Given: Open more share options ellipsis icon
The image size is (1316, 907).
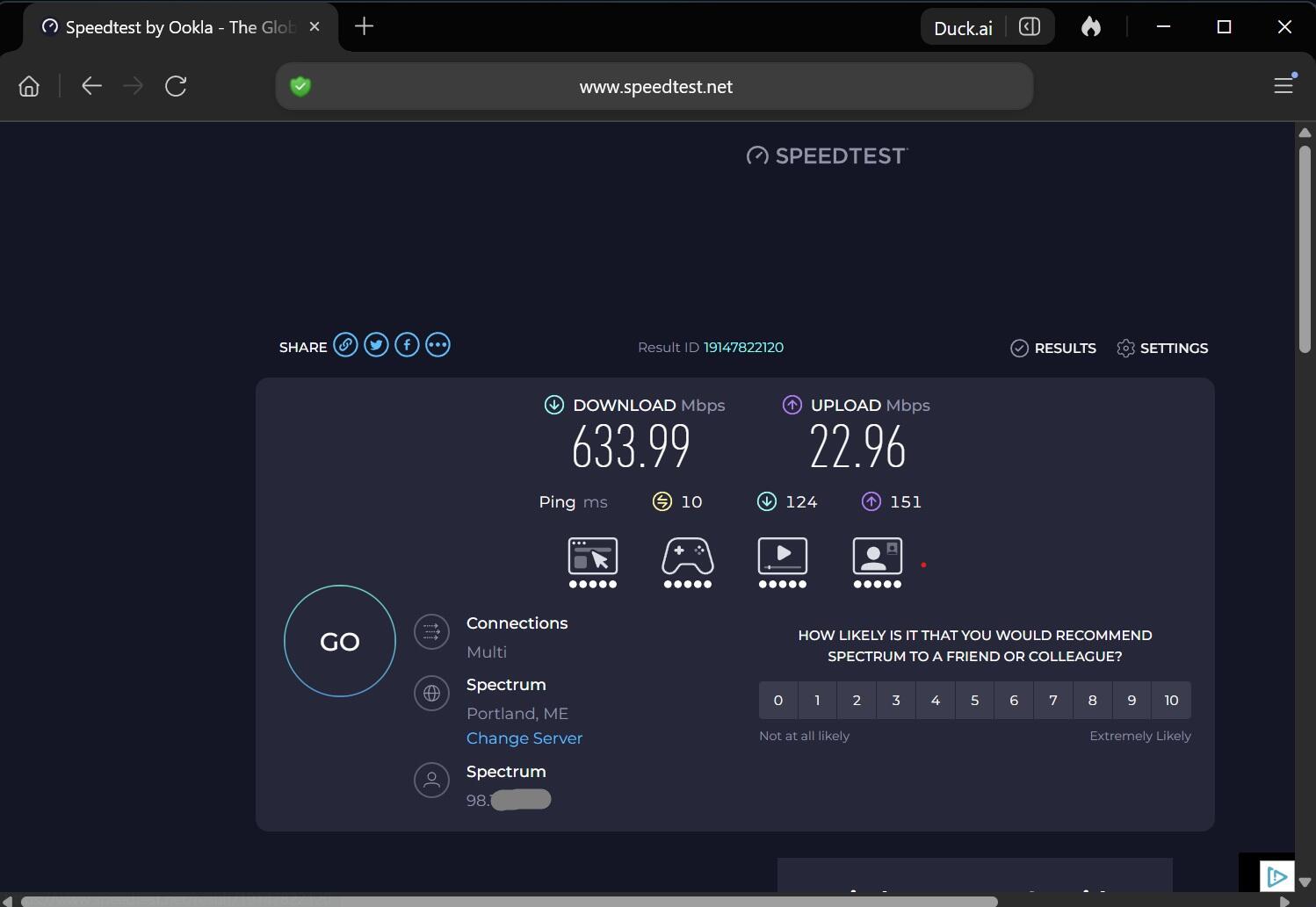Looking at the screenshot, I should click(437, 345).
